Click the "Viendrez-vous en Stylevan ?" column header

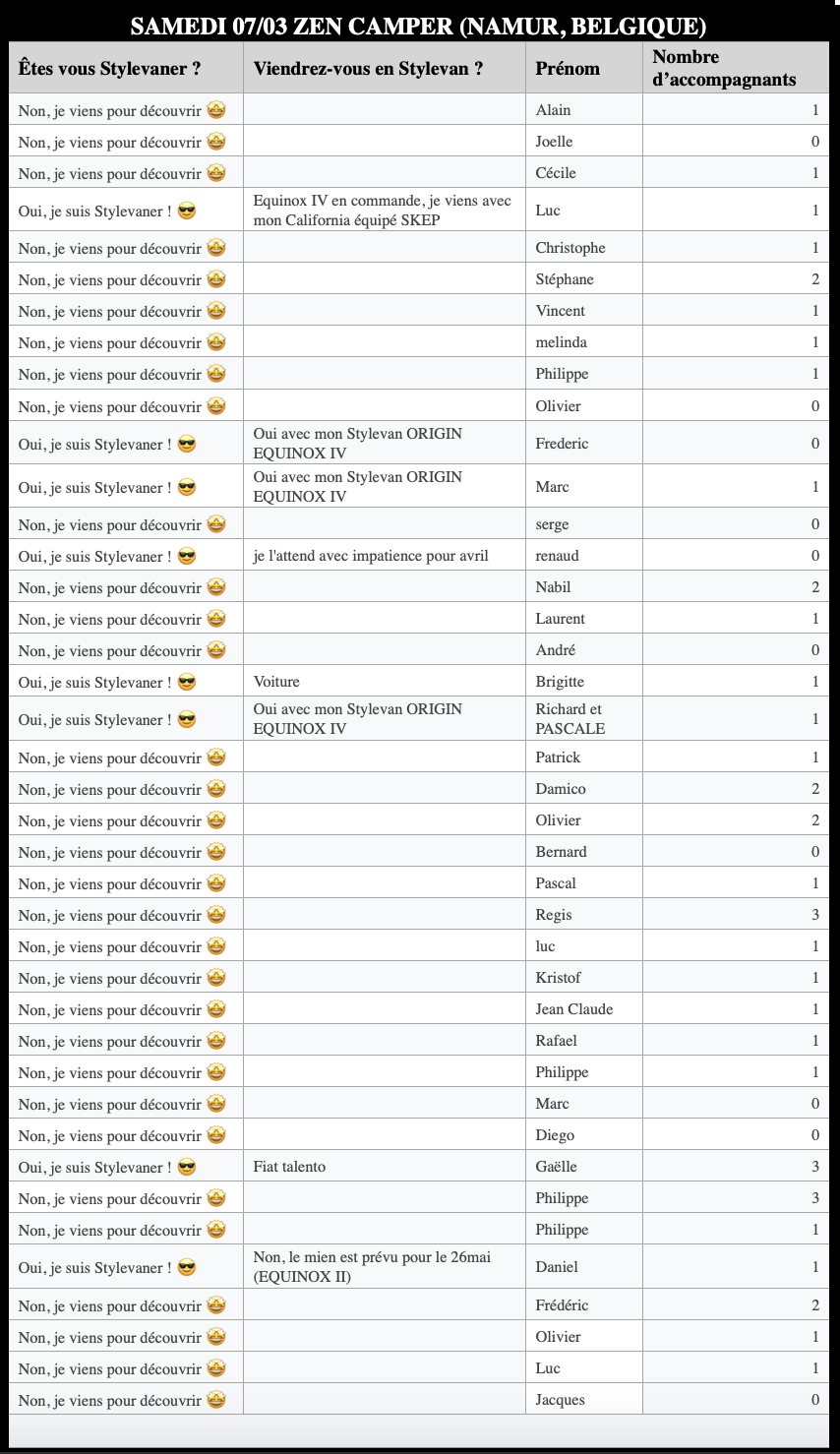tap(368, 68)
